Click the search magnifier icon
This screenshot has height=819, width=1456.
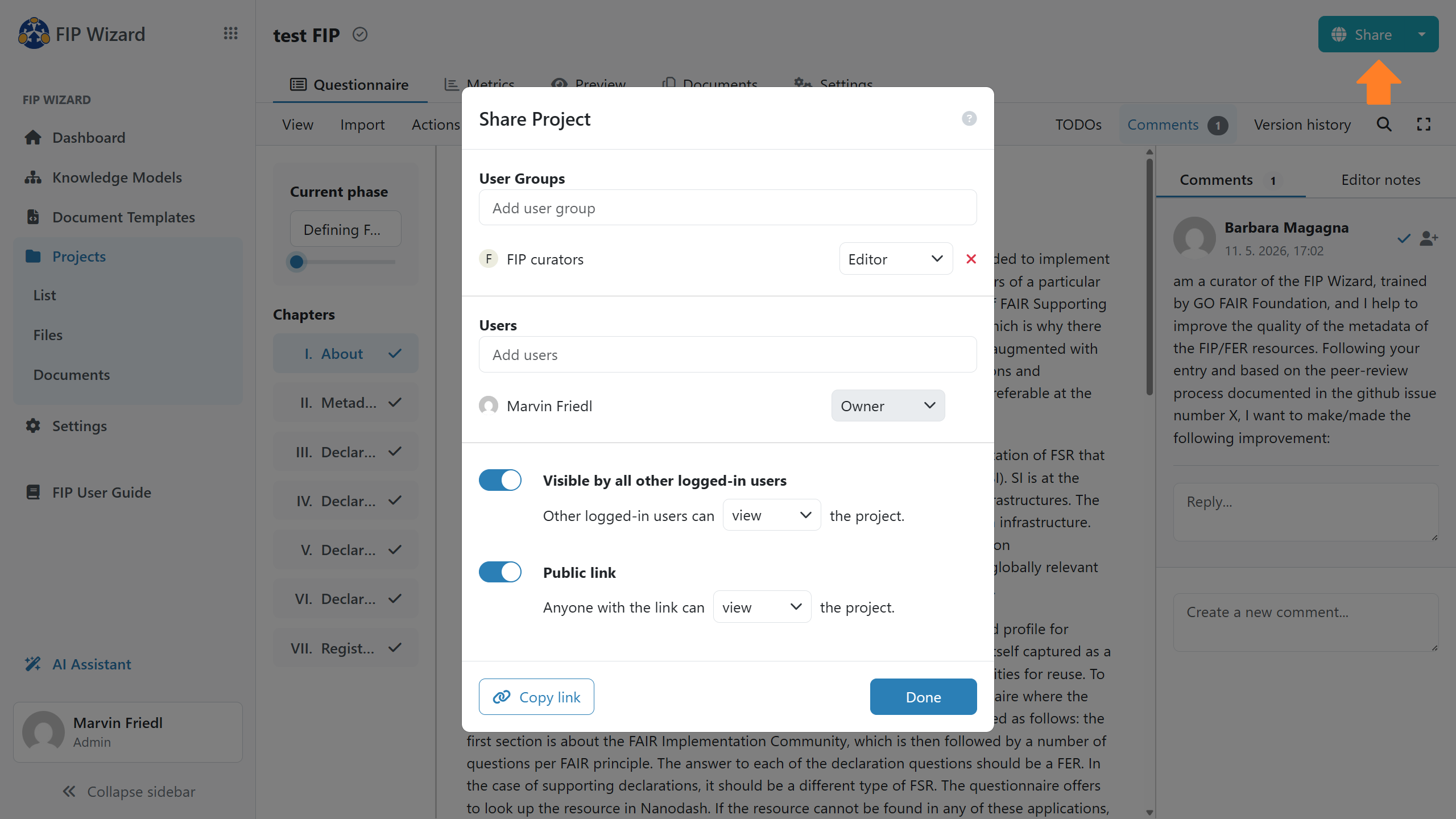coord(1384,125)
